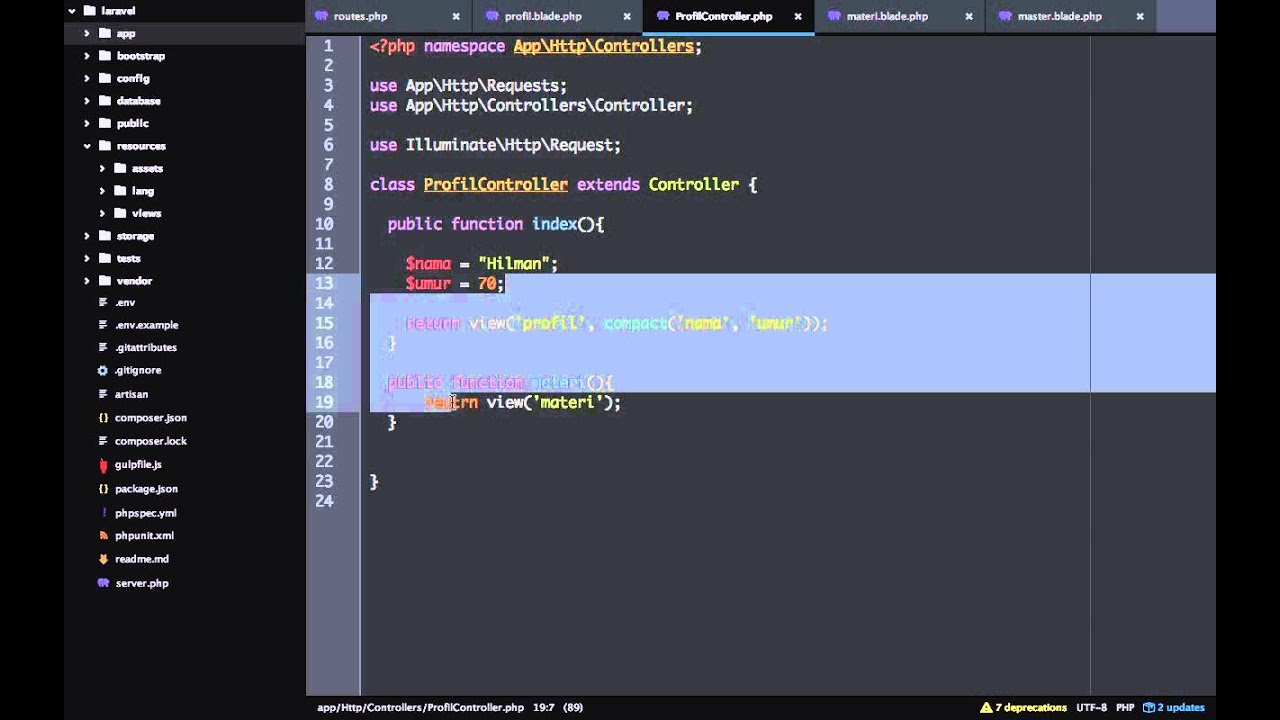Image resolution: width=1280 pixels, height=720 pixels.
Task: Close the profil.blade.php tab
Action: click(627, 16)
